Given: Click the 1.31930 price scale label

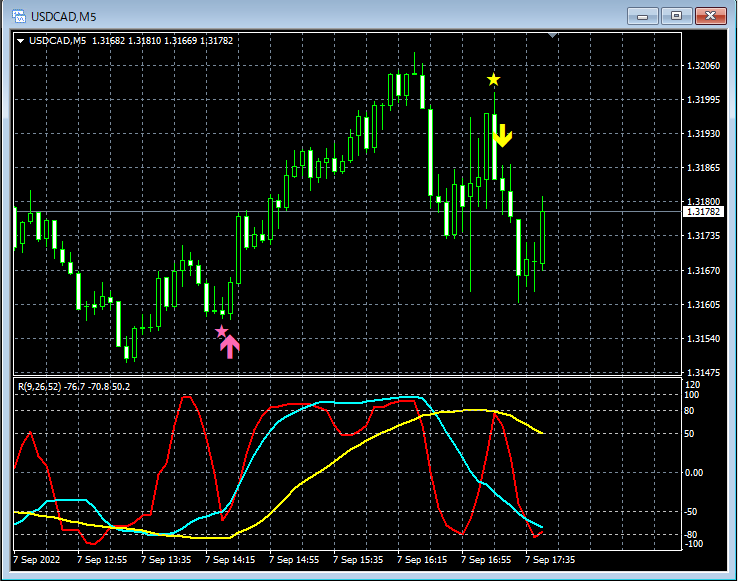Looking at the screenshot, I should (x=703, y=134).
